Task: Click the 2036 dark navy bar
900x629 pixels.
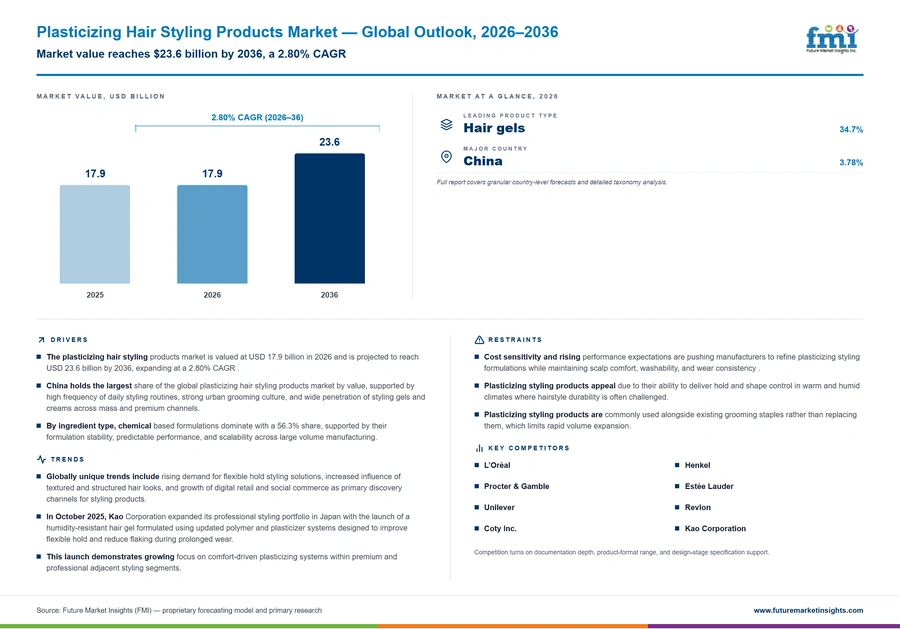Action: (329, 218)
